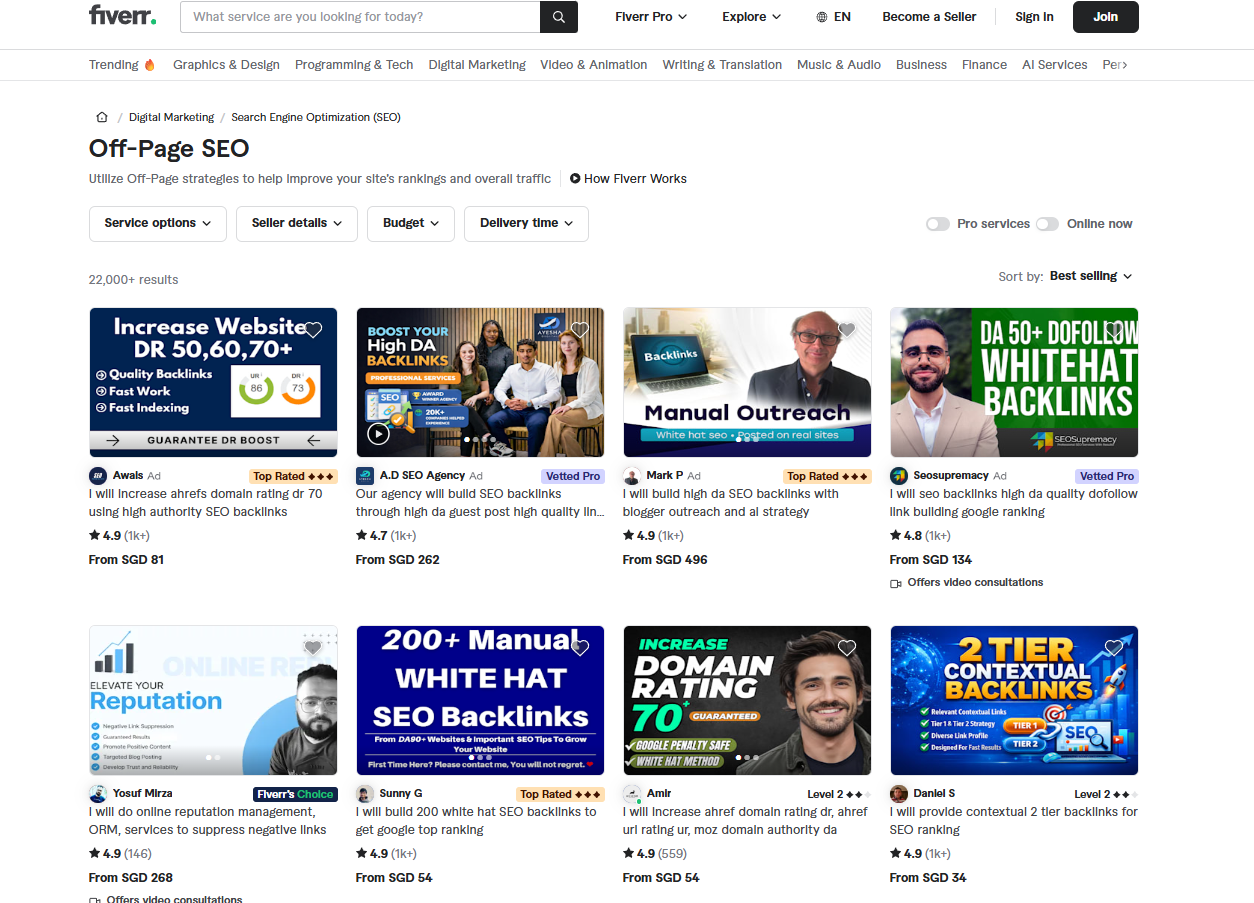Image resolution: width=1254 pixels, height=903 pixels.
Task: Open gig titled contextual 2 tier backlinks
Action: click(x=1014, y=821)
